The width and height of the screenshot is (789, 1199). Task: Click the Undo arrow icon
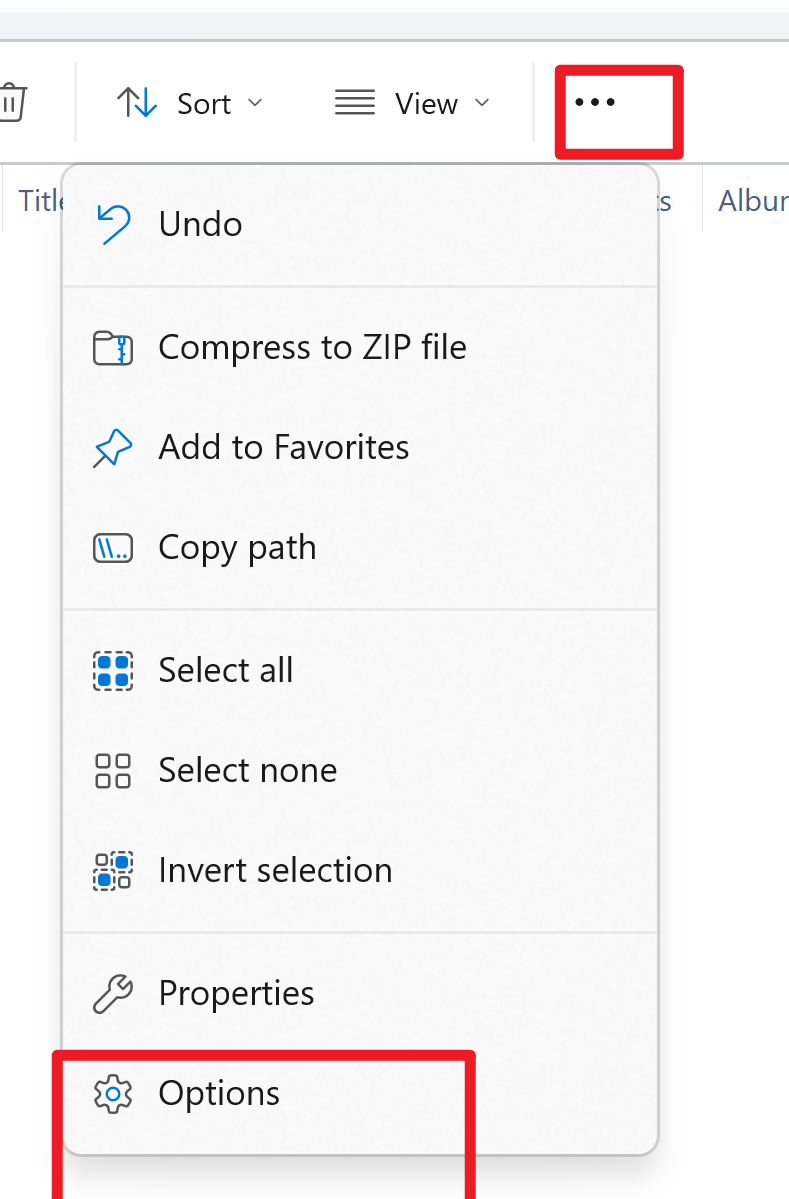113,224
